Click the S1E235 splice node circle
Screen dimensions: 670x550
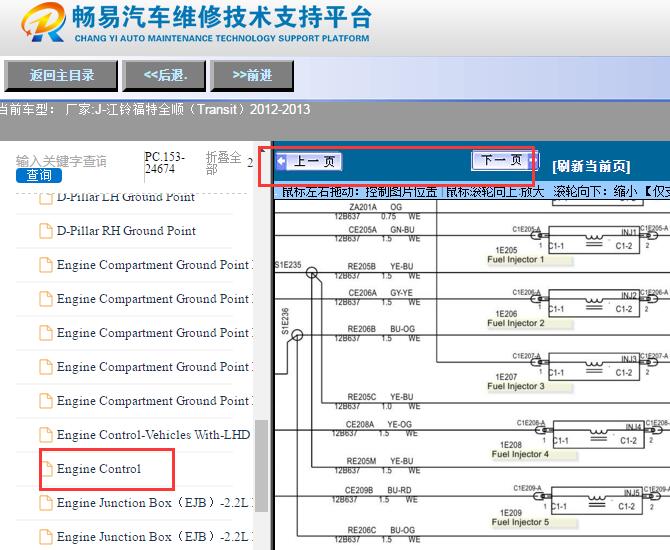point(312,272)
